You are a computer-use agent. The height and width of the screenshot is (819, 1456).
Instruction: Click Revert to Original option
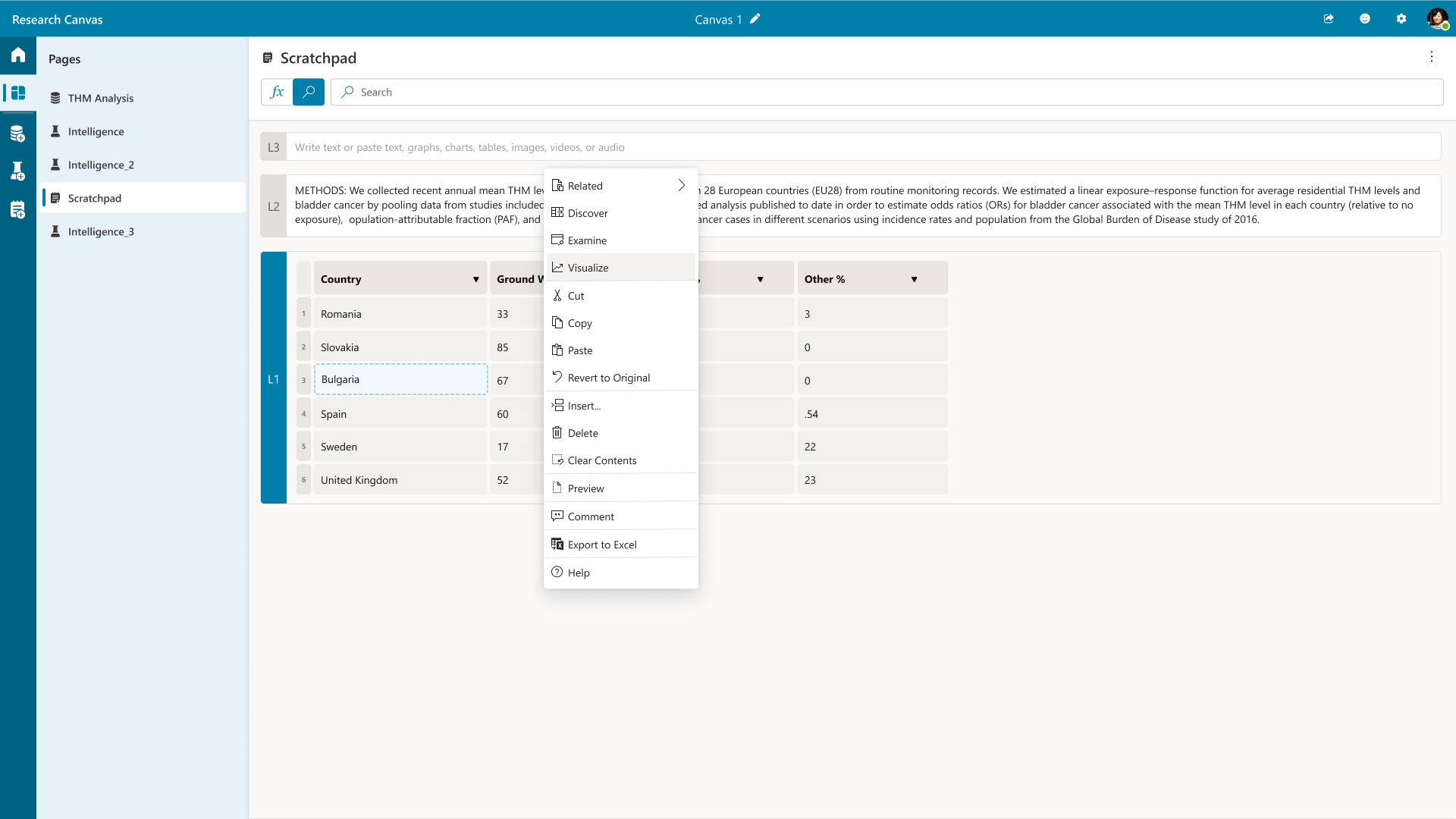608,378
